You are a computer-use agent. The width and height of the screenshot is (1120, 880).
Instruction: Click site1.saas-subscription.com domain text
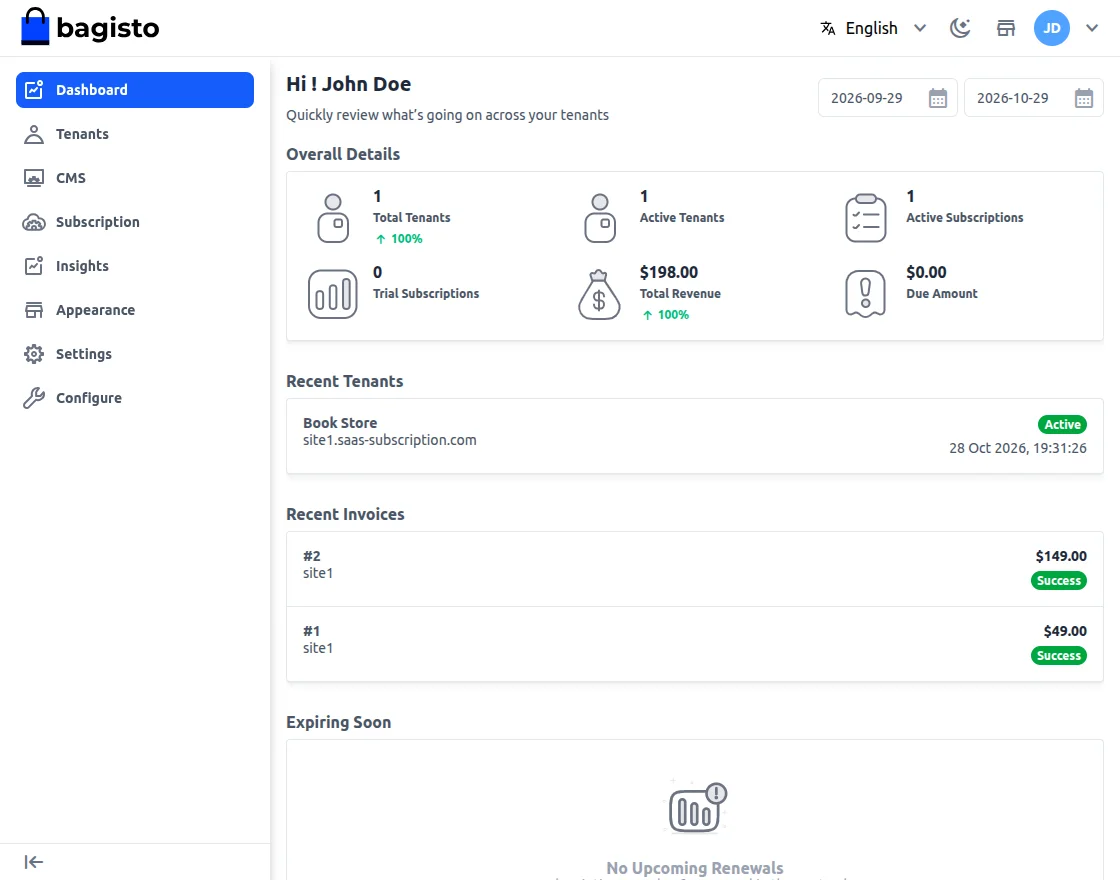[x=389, y=440]
